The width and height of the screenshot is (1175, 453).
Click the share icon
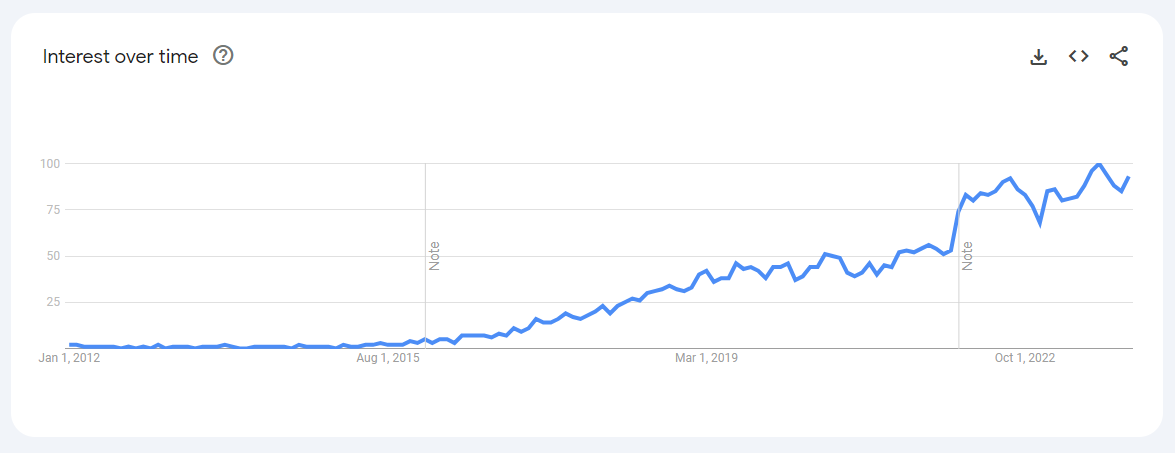1119,56
